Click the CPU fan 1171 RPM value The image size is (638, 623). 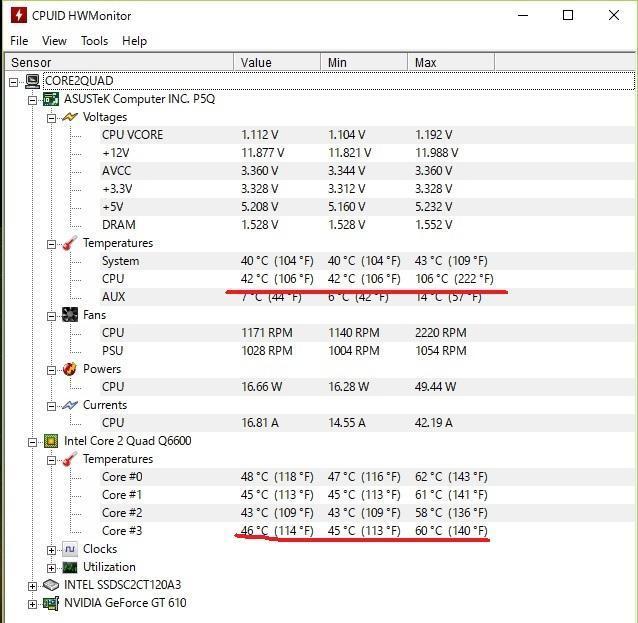point(267,333)
